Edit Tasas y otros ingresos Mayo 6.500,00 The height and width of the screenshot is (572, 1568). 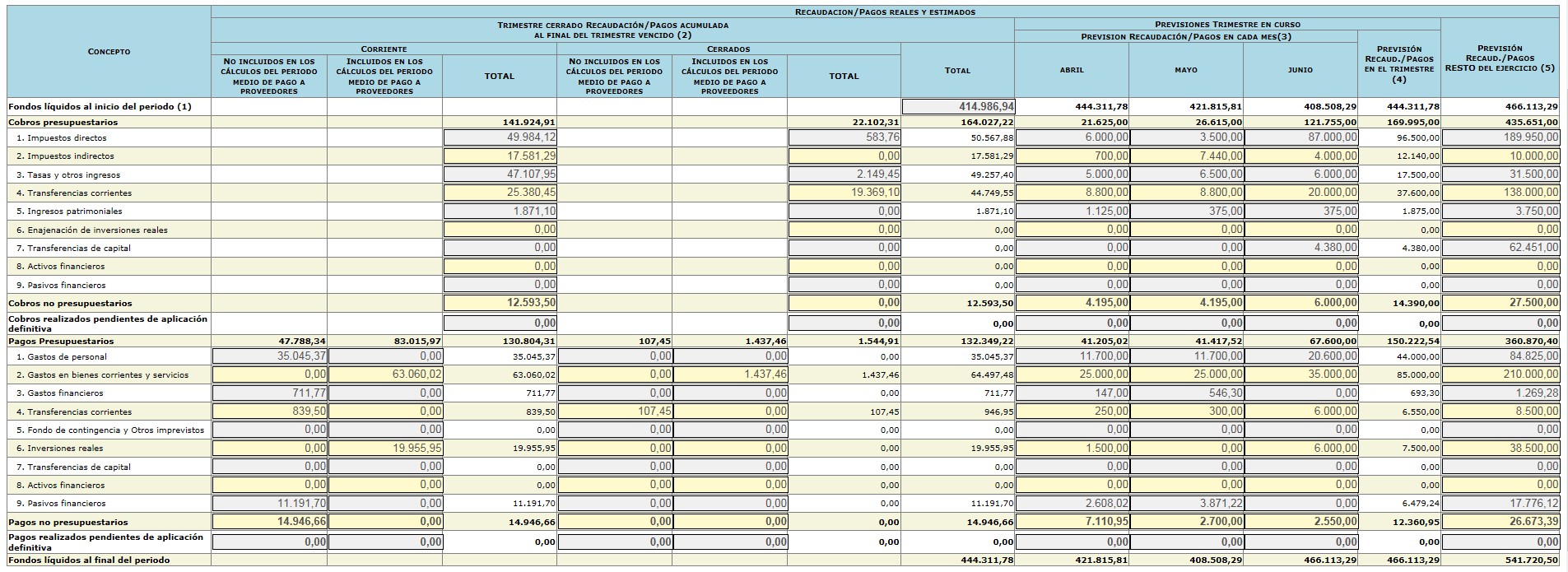tap(1187, 174)
